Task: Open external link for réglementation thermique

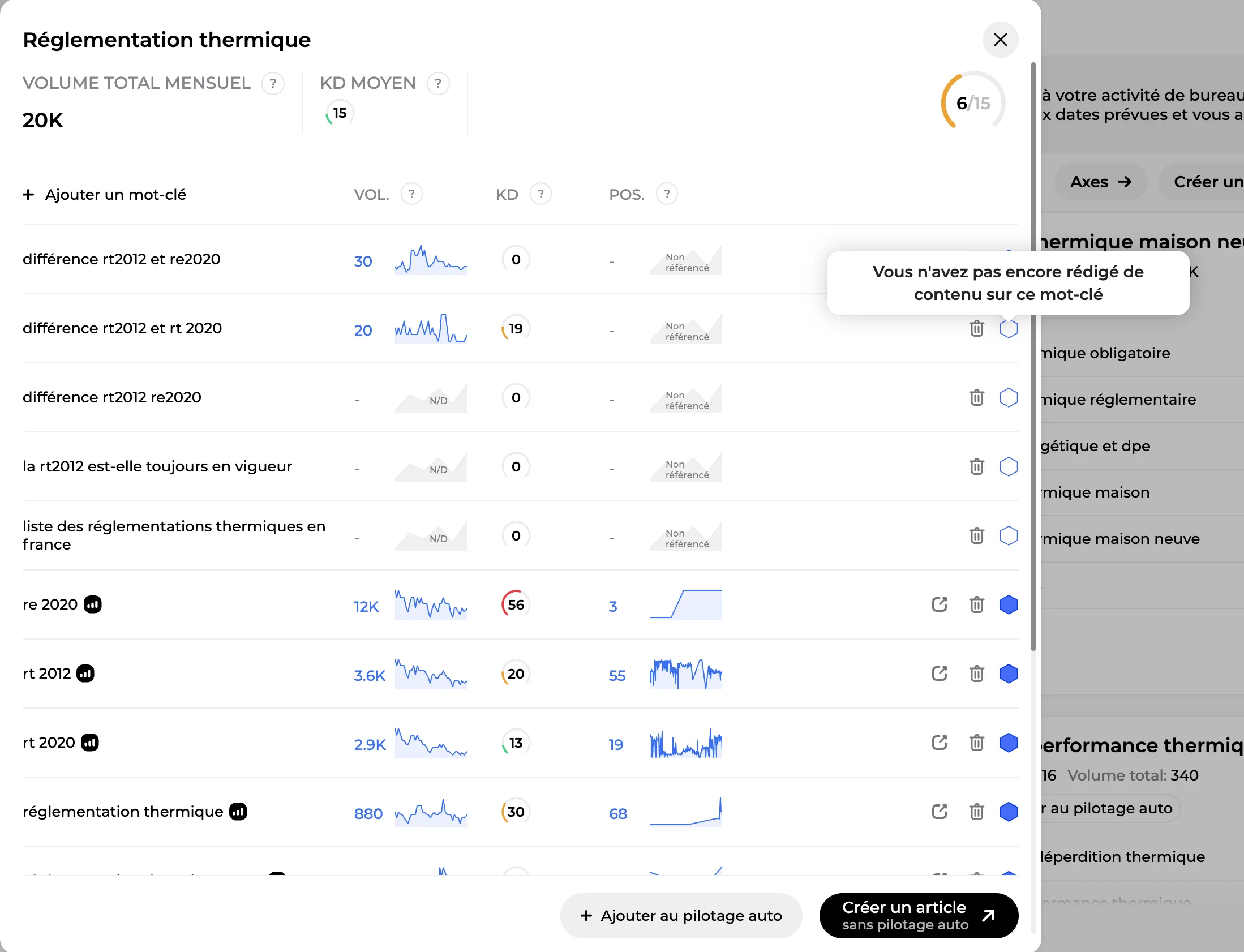Action: [940, 812]
